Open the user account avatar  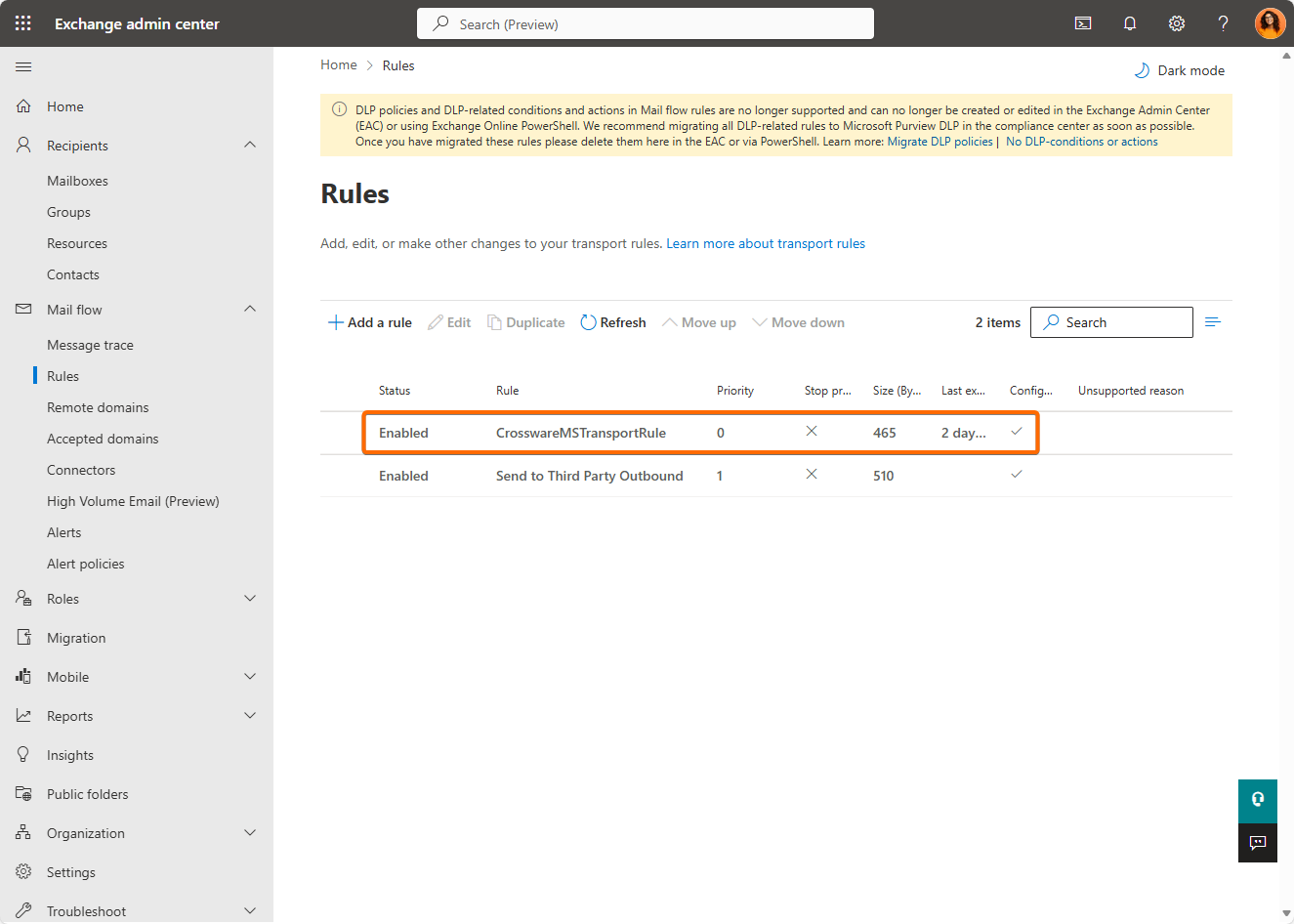pyautogui.click(x=1270, y=23)
